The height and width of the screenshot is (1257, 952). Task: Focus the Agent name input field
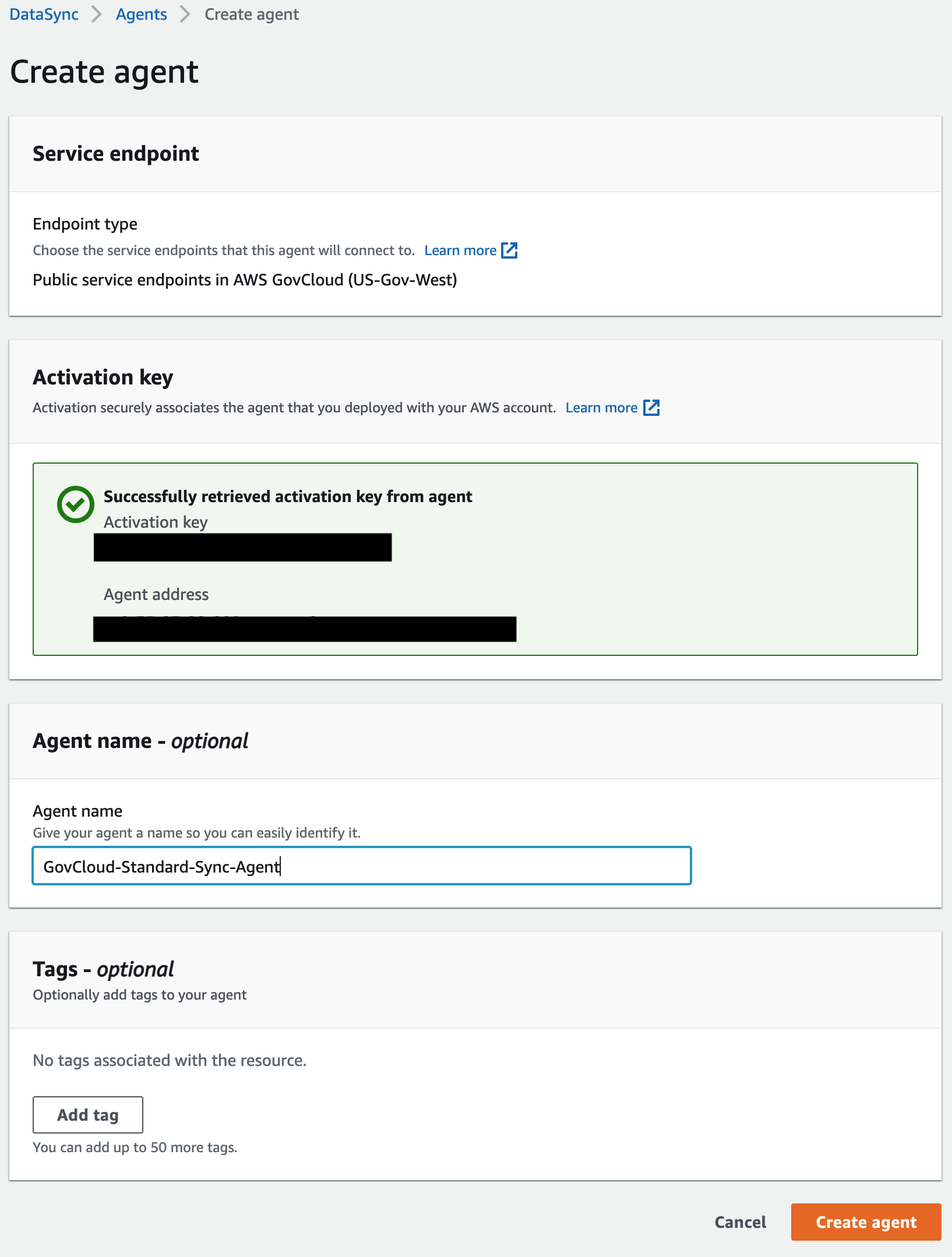click(362, 866)
